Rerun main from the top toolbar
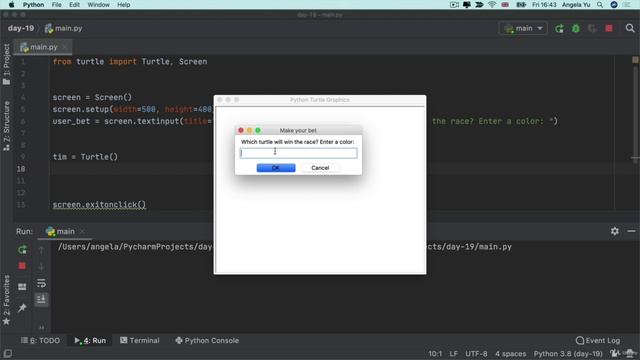The image size is (640, 360). click(x=559, y=29)
